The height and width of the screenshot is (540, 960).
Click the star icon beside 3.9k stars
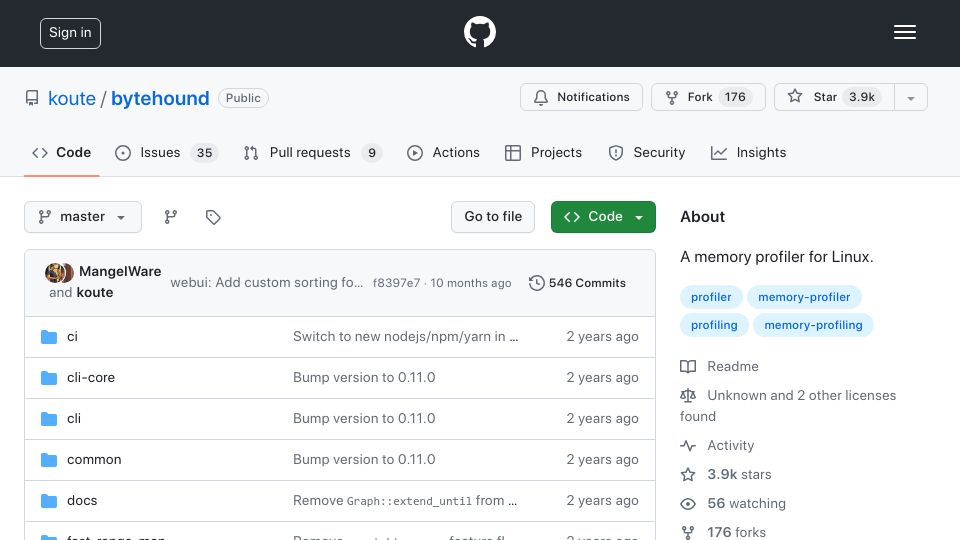click(x=688, y=474)
